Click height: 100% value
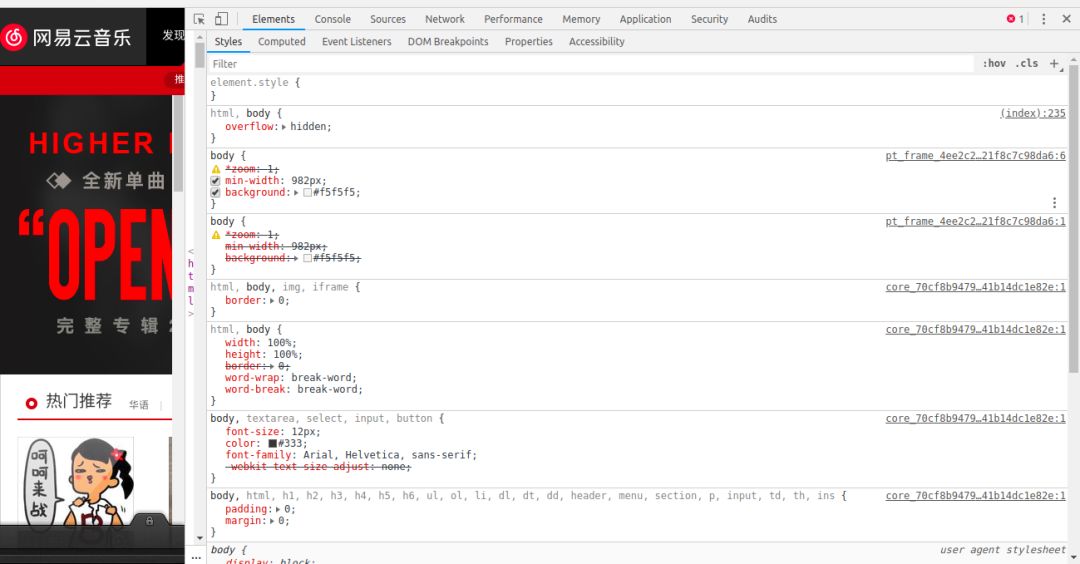The width and height of the screenshot is (1080, 564). coord(288,355)
